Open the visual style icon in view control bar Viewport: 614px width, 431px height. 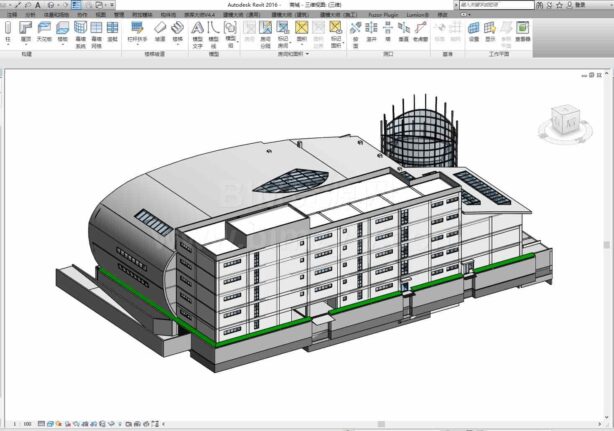50,424
